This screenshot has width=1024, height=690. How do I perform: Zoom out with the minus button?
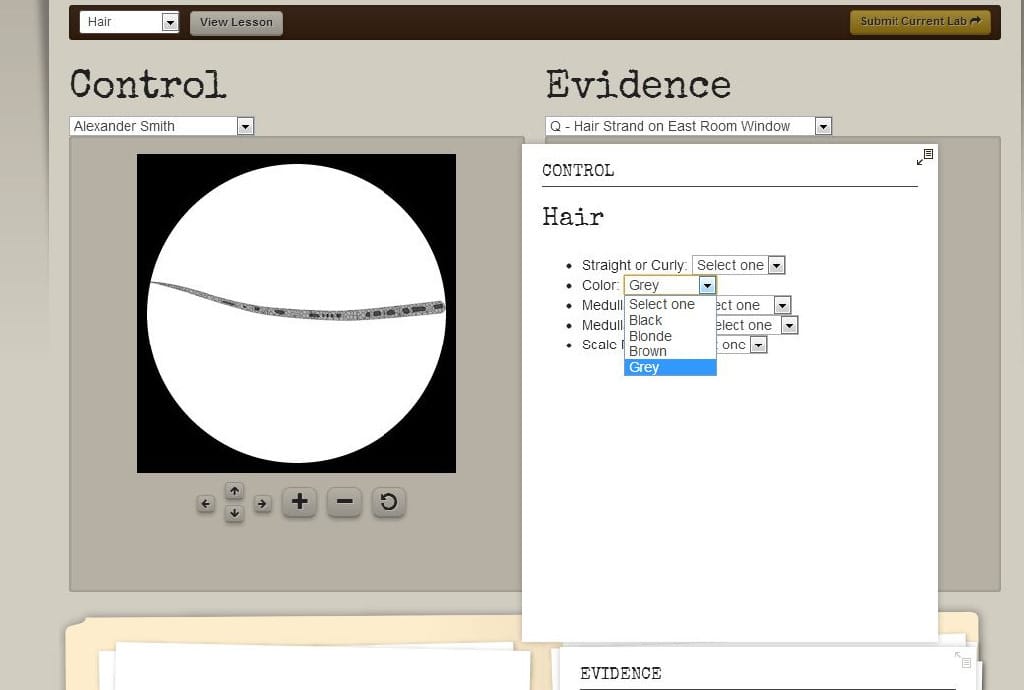point(344,502)
